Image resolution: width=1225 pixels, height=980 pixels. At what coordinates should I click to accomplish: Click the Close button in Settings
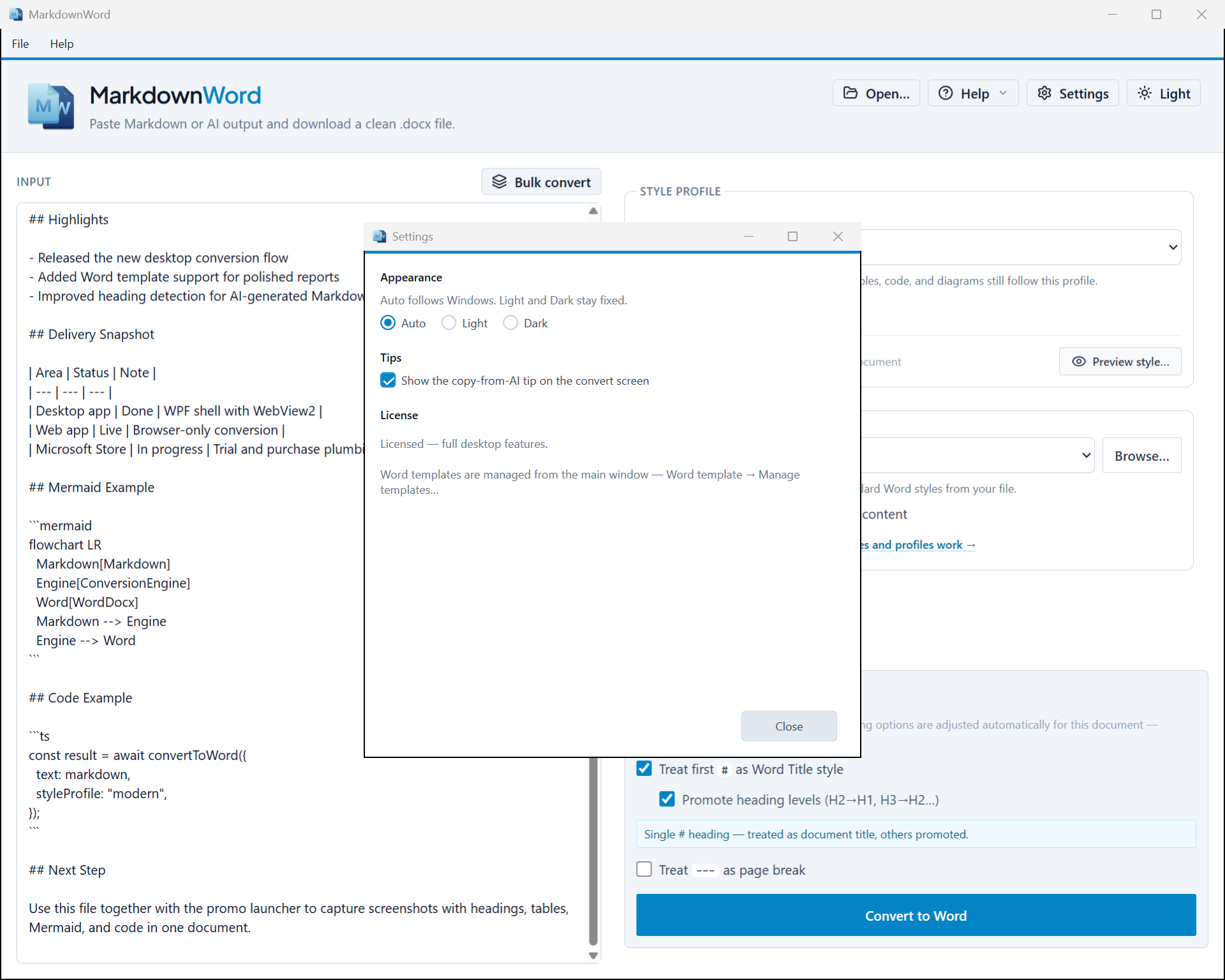(789, 726)
